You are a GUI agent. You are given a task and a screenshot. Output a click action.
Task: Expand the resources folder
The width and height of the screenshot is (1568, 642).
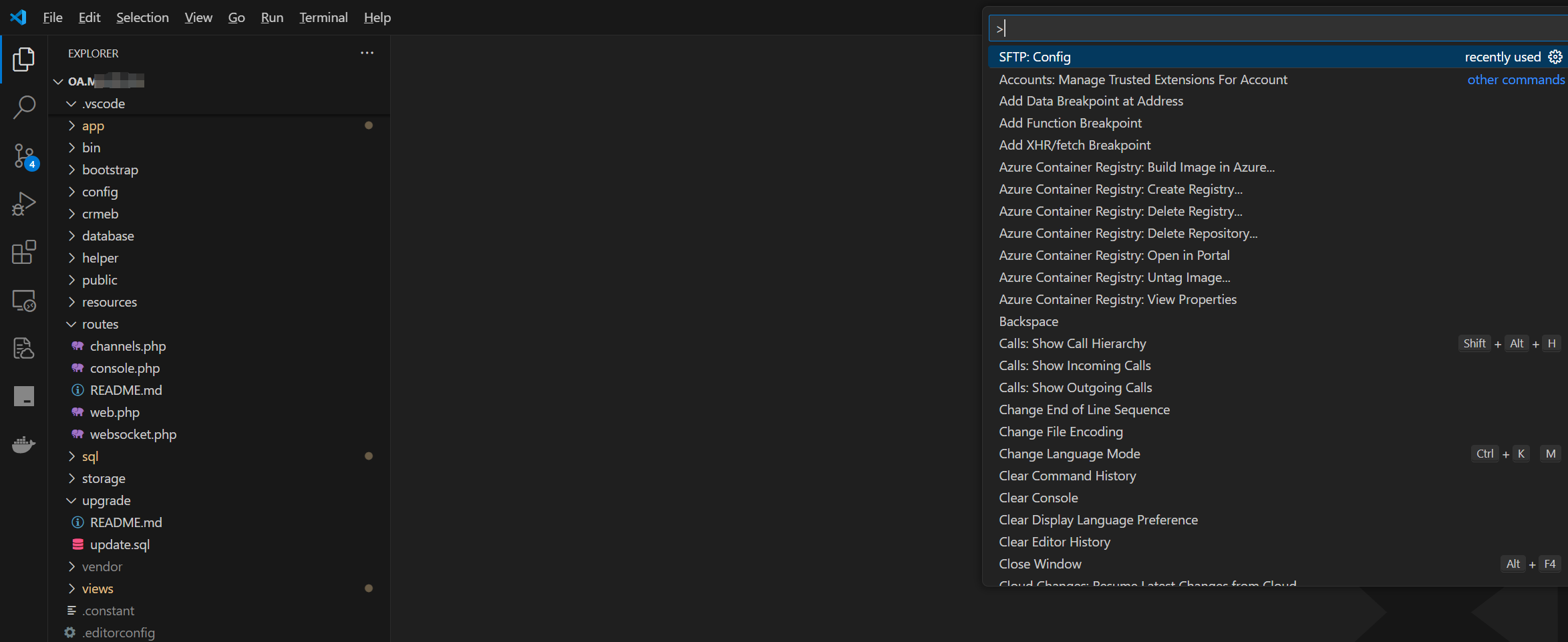[x=219, y=302]
